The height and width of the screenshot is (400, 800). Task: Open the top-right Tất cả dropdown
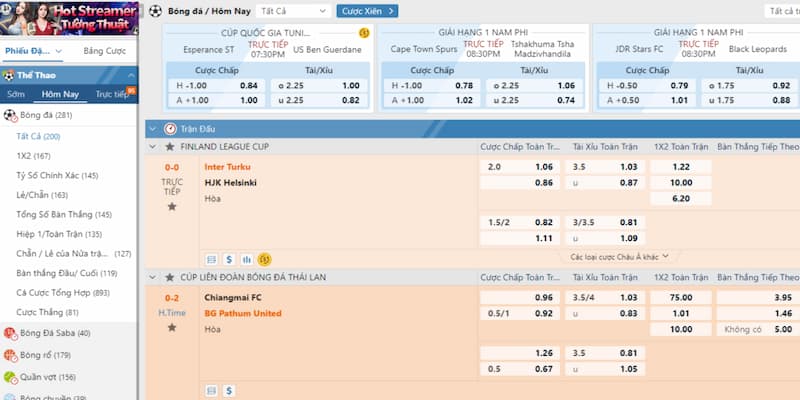point(782,11)
